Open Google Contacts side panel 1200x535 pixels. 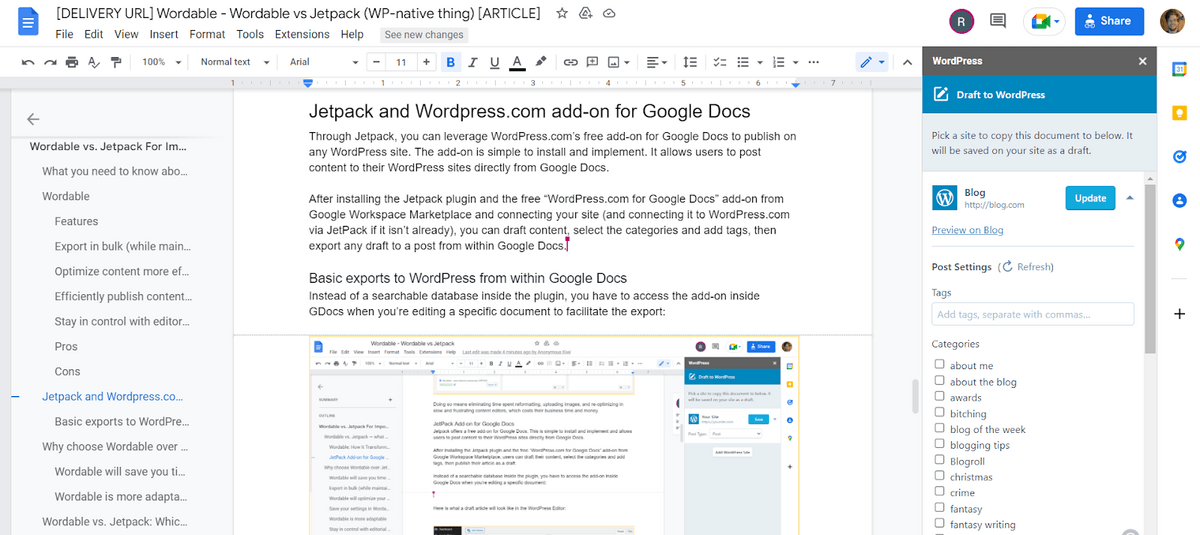tap(1179, 200)
